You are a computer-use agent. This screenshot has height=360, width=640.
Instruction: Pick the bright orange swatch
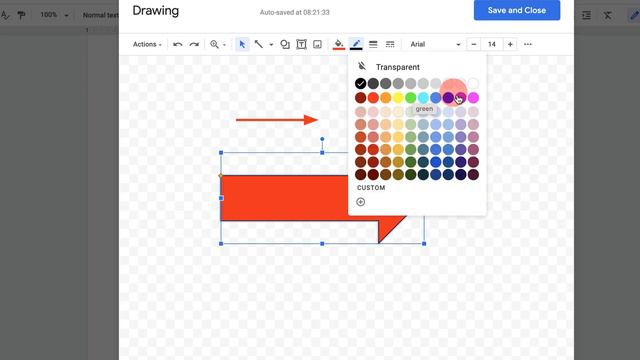click(x=385, y=98)
